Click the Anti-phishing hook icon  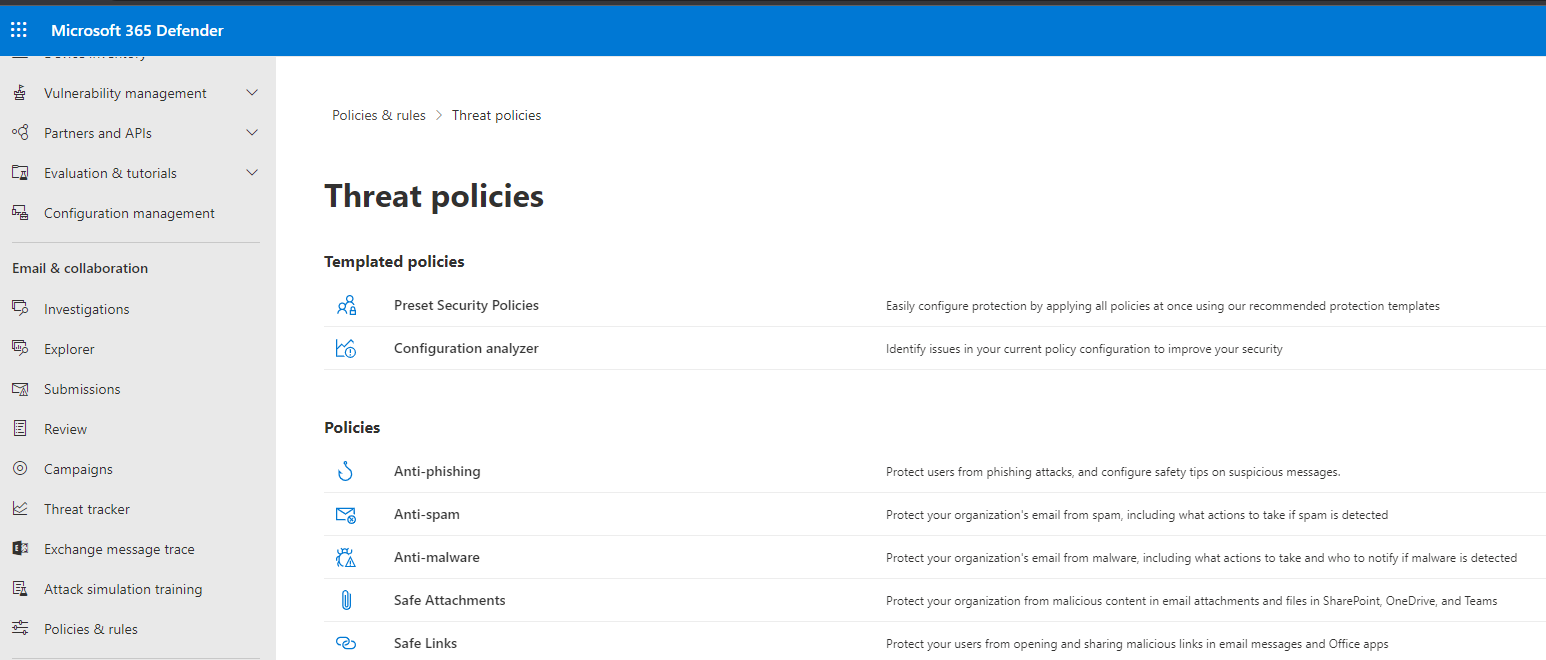pyautogui.click(x=346, y=471)
